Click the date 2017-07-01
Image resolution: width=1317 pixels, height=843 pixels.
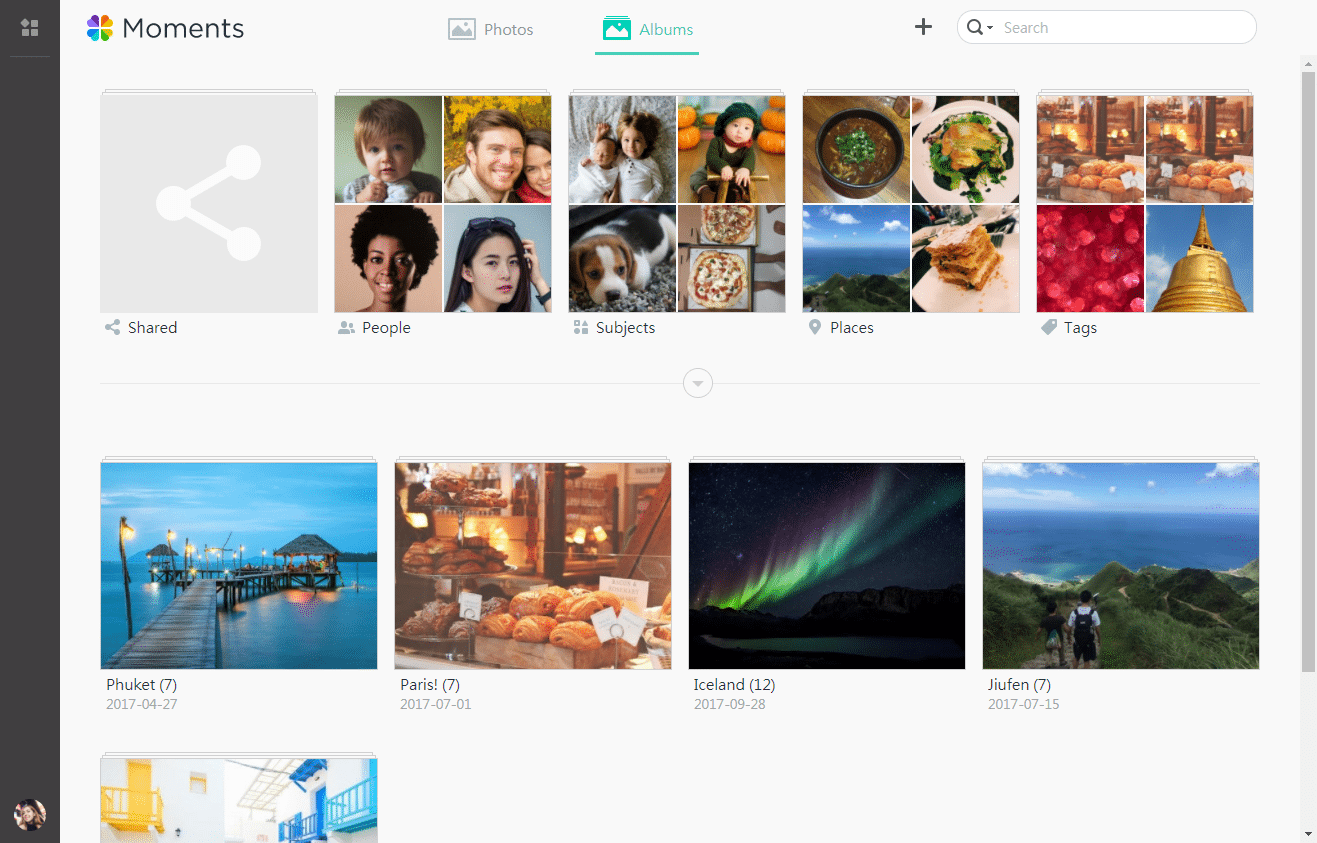coord(435,704)
